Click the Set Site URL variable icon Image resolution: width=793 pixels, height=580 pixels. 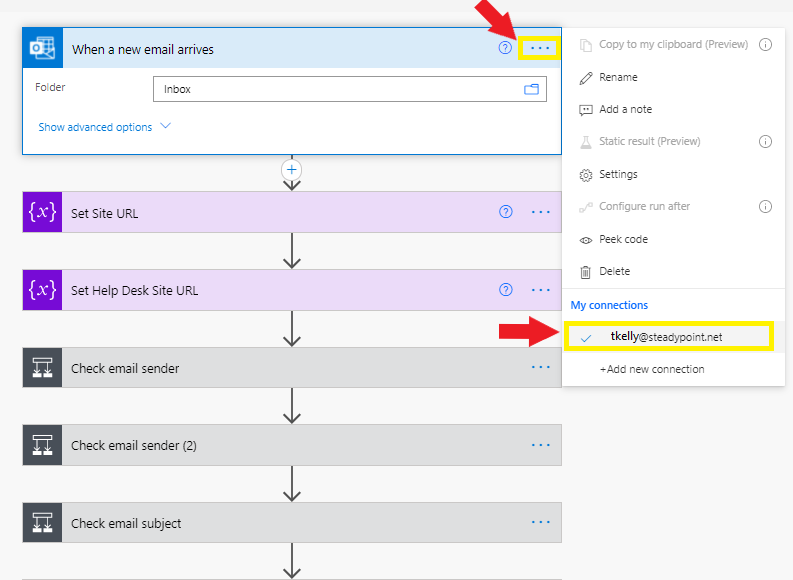[42, 212]
